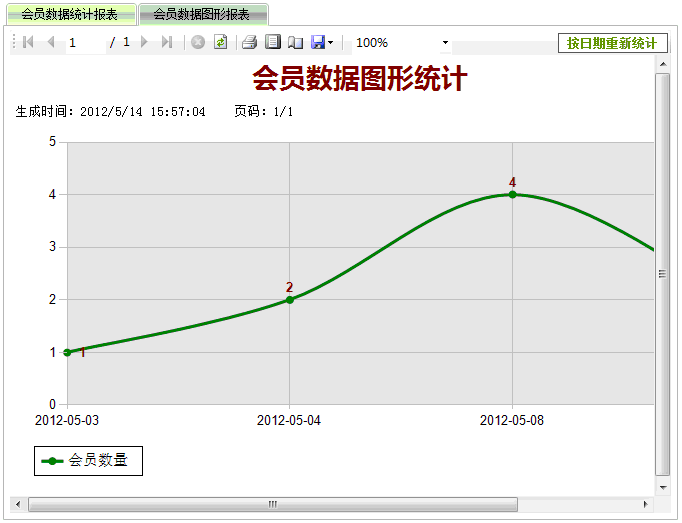Click the stop rendering icon
This screenshot has height=523, width=682.
click(198, 43)
